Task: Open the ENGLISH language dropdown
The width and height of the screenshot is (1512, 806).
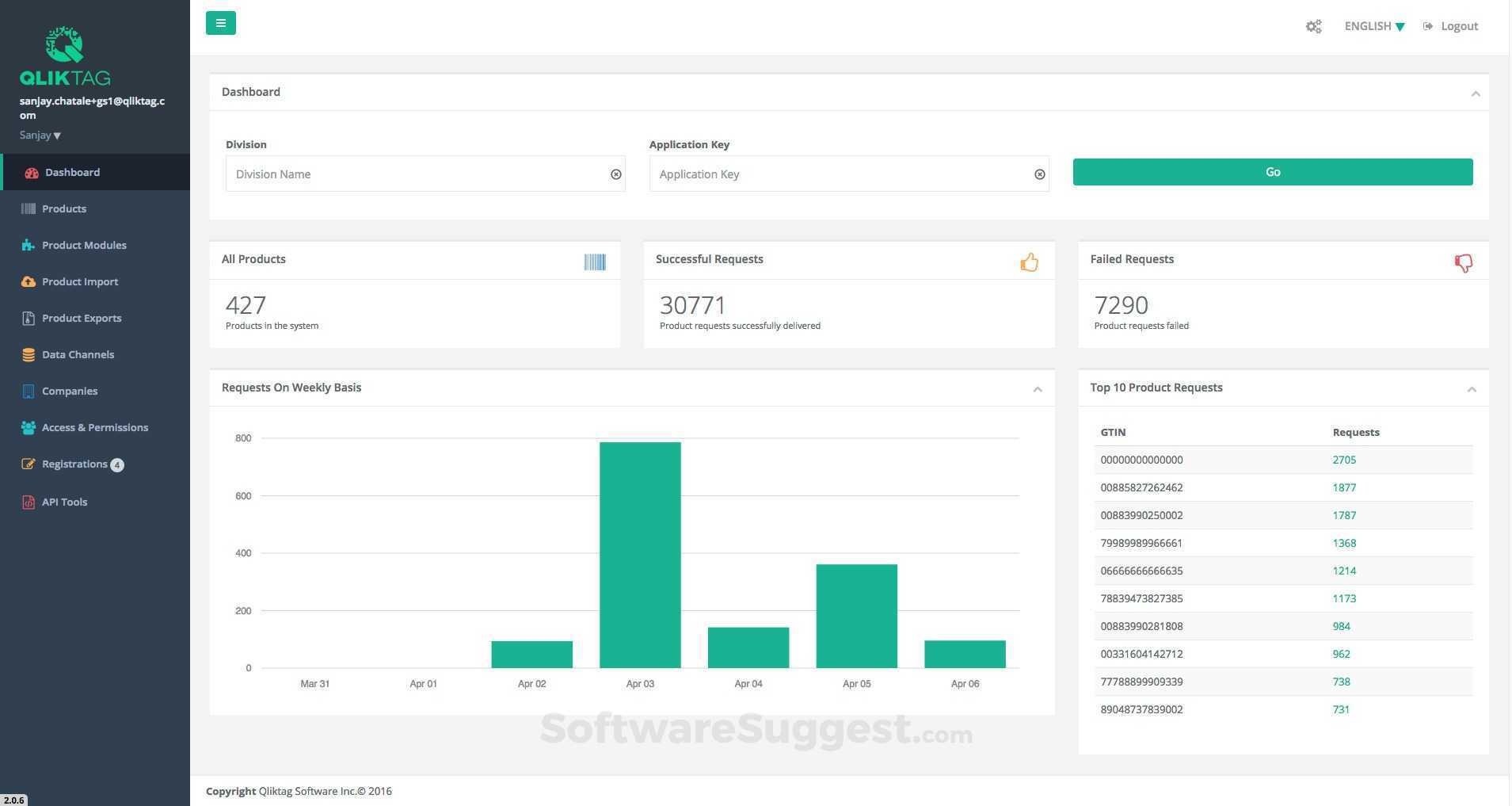Action: point(1373,25)
